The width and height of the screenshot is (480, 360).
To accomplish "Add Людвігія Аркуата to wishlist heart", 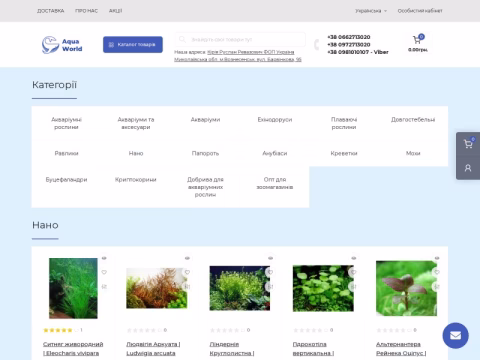I will tap(187, 272).
